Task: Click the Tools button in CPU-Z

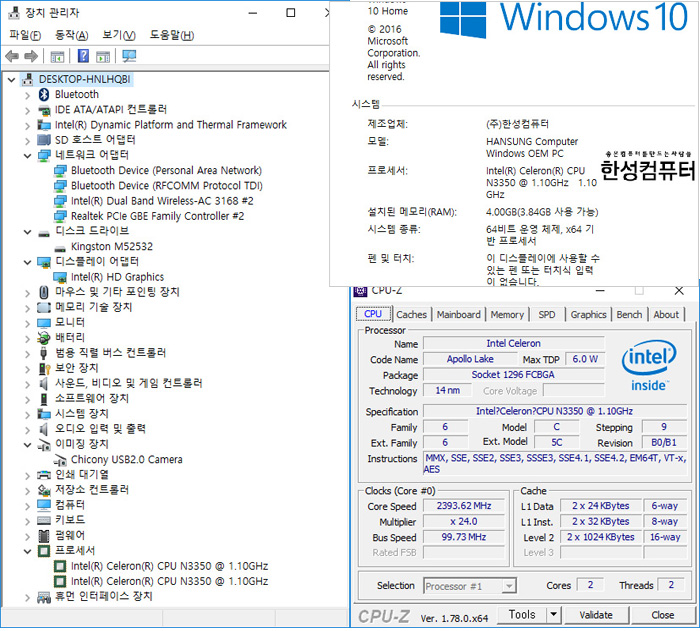Action: point(522,615)
